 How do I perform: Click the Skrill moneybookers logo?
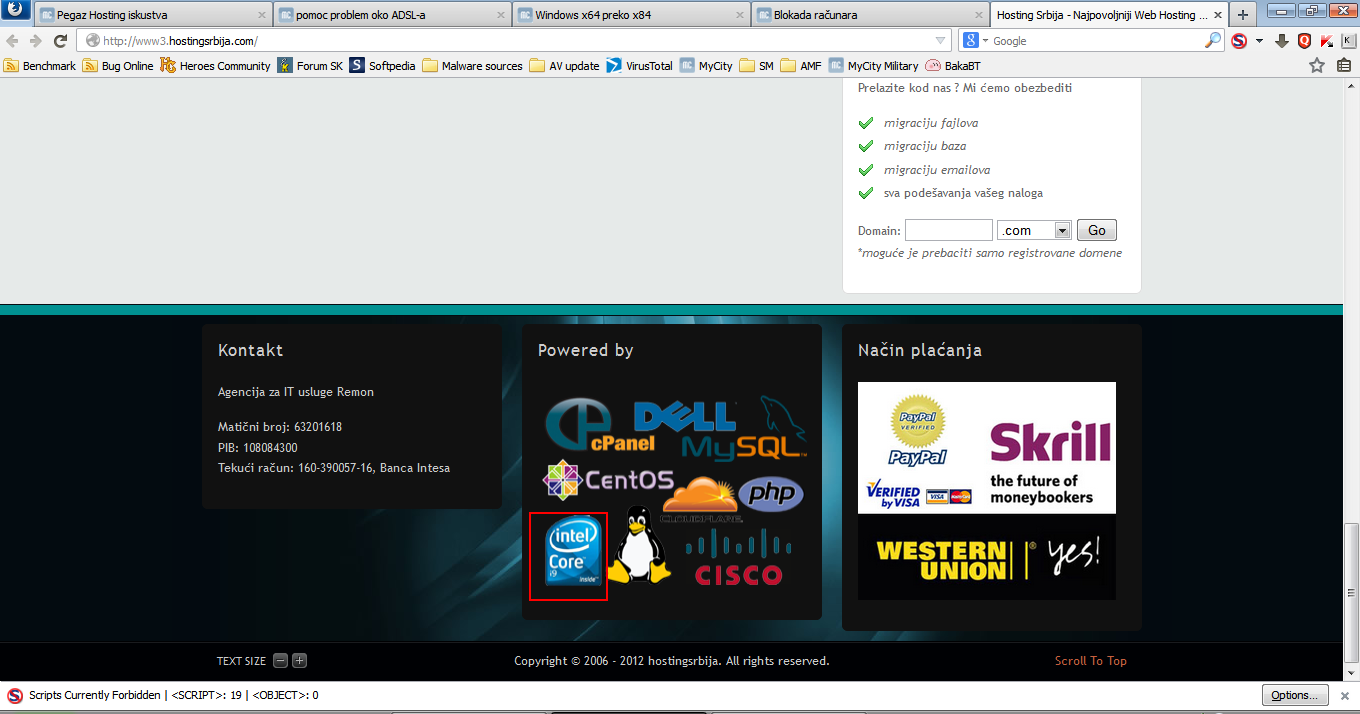tap(1049, 463)
